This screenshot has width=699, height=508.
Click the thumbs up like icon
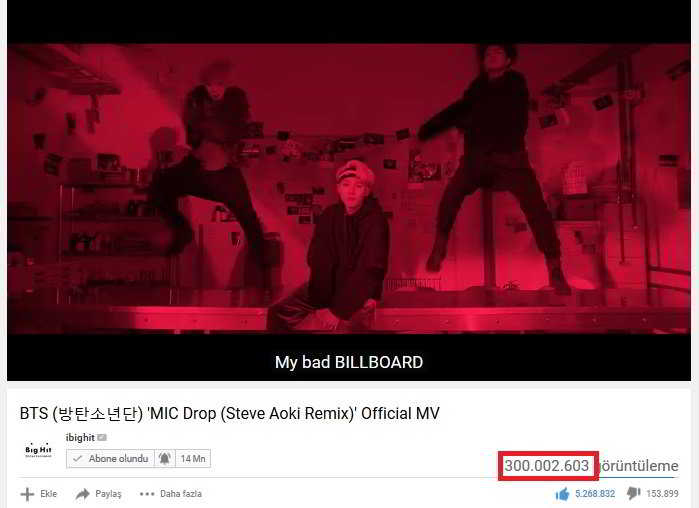563,494
